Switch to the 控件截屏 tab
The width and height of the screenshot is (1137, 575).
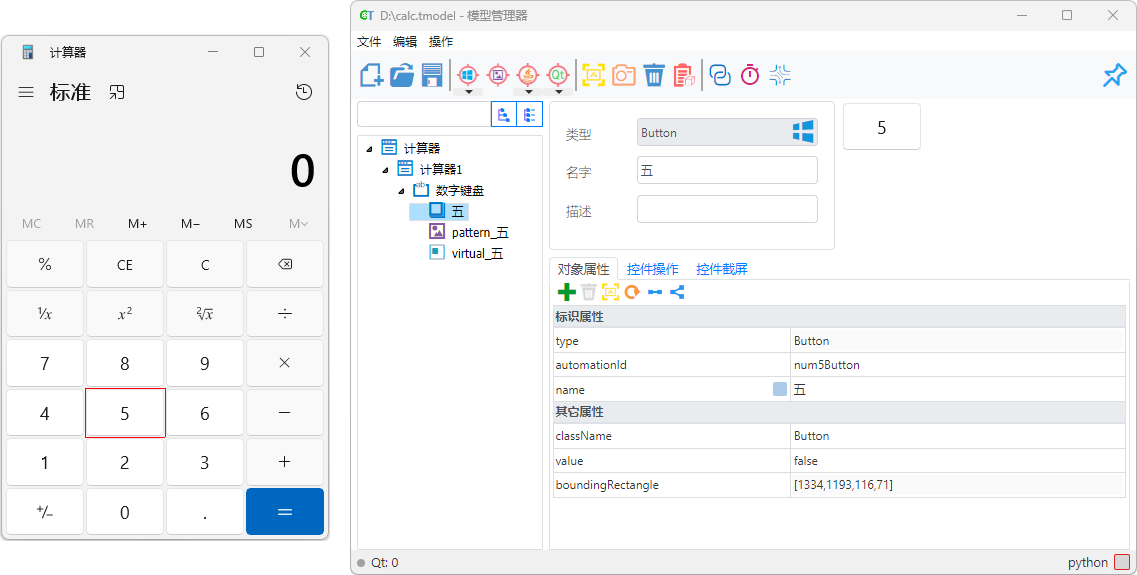pyautogui.click(x=722, y=269)
